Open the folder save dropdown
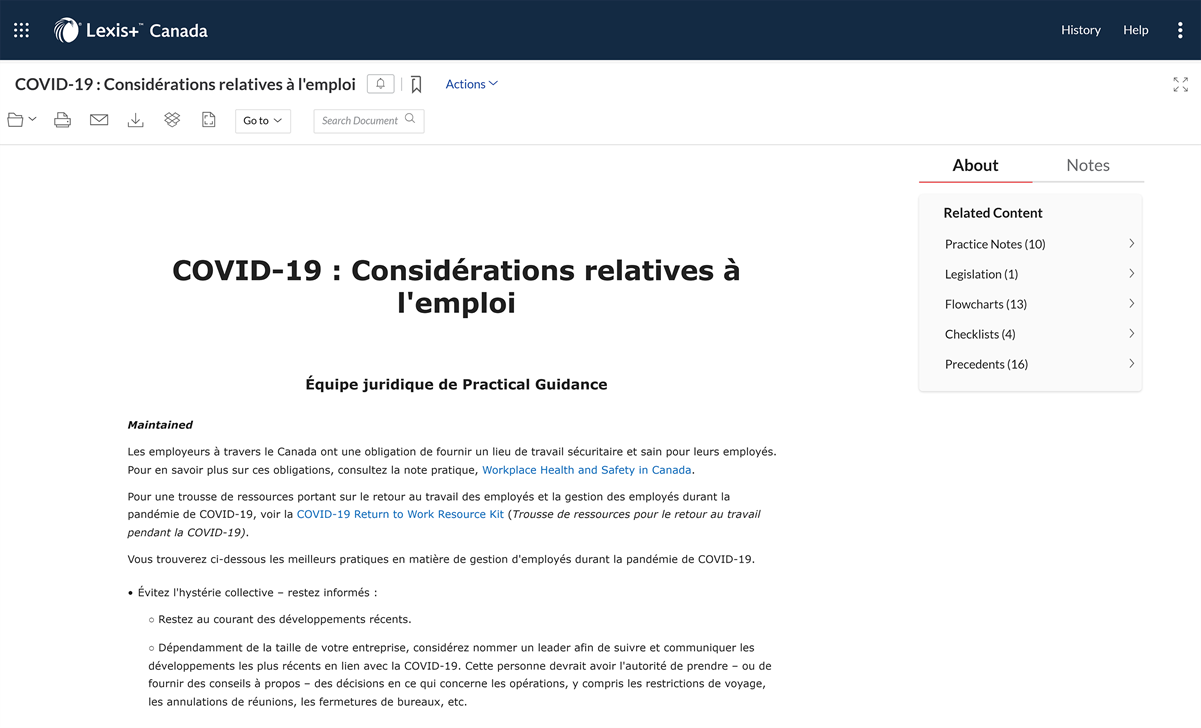The width and height of the screenshot is (1201, 728). [x=22, y=120]
